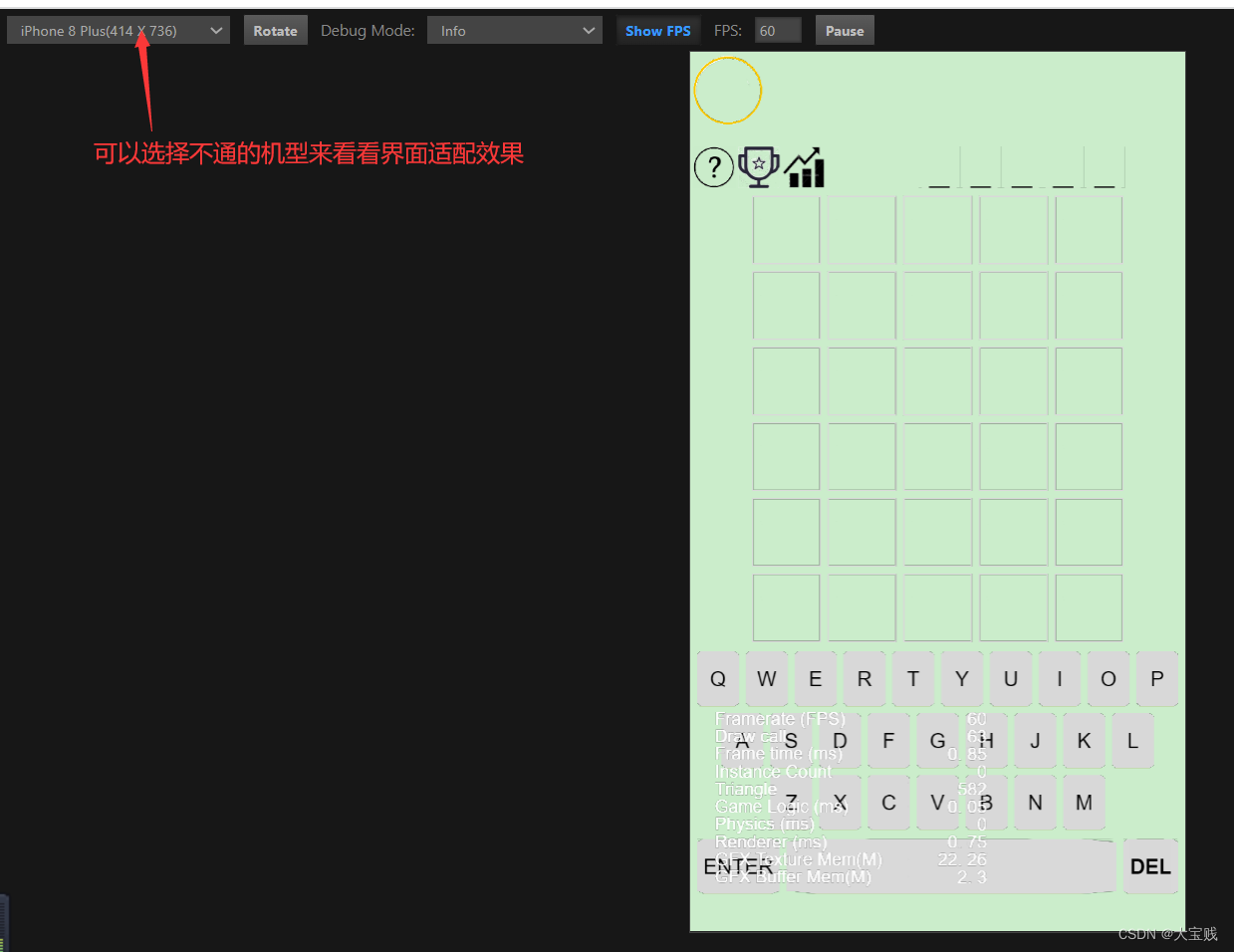Toggle the Show FPS button
Viewport: 1234px width, 952px height.
coord(657,31)
